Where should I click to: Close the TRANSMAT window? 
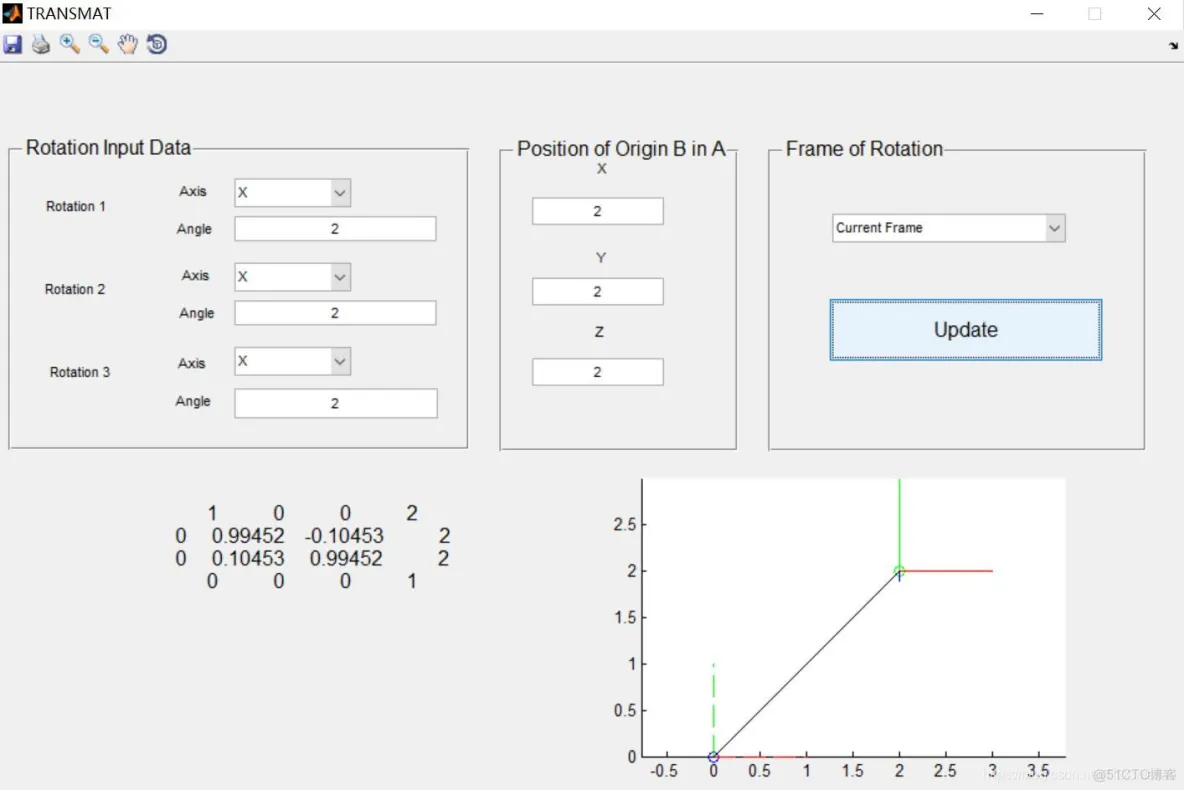tap(1154, 14)
